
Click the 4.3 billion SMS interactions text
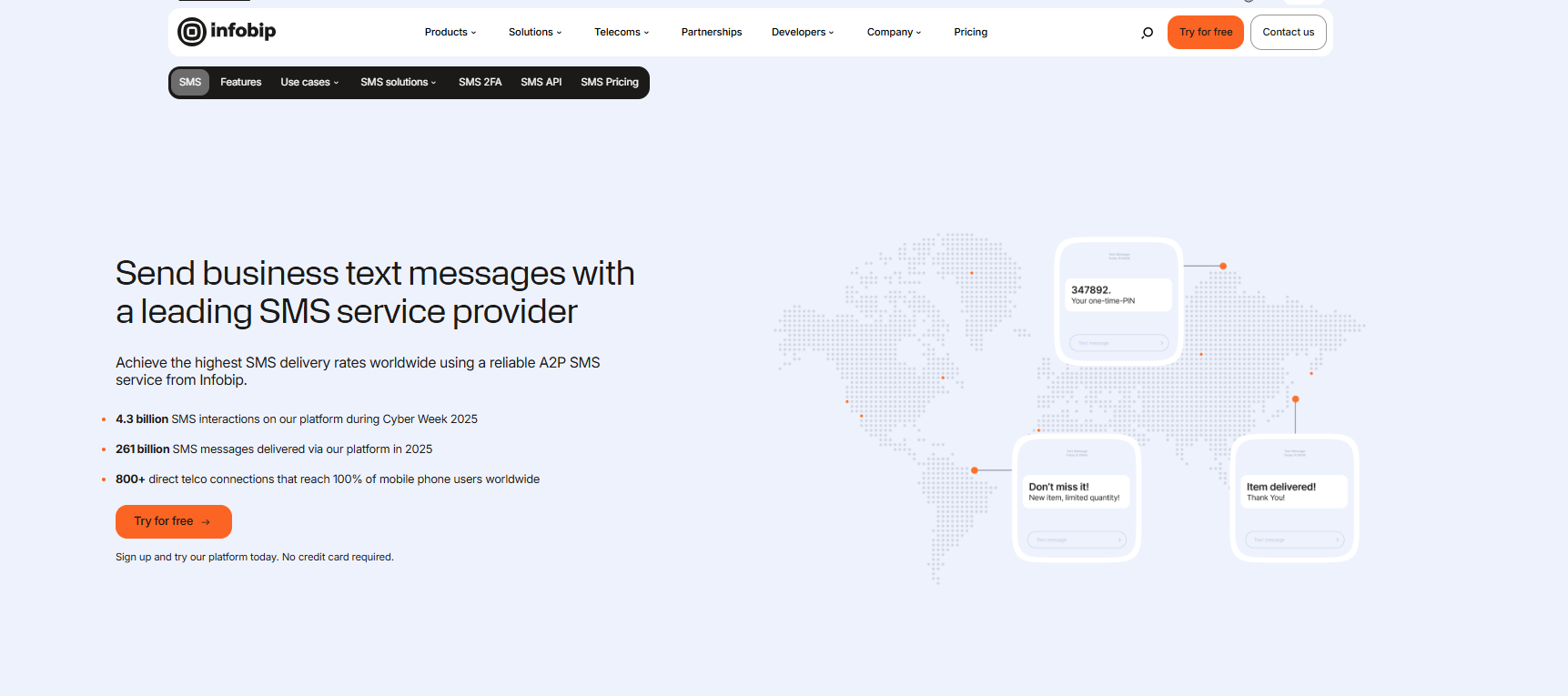tap(297, 419)
